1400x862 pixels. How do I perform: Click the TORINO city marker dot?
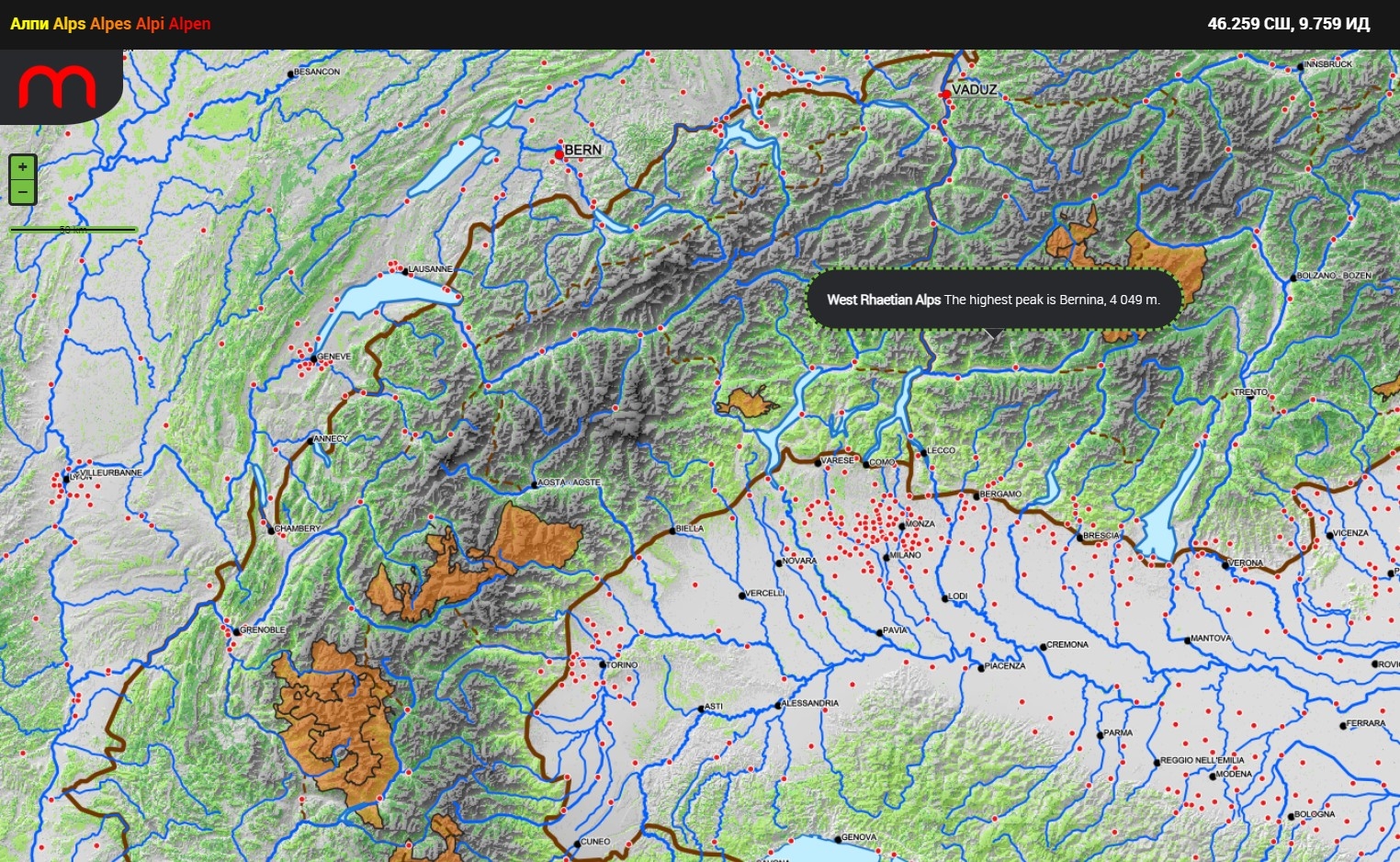pos(603,664)
